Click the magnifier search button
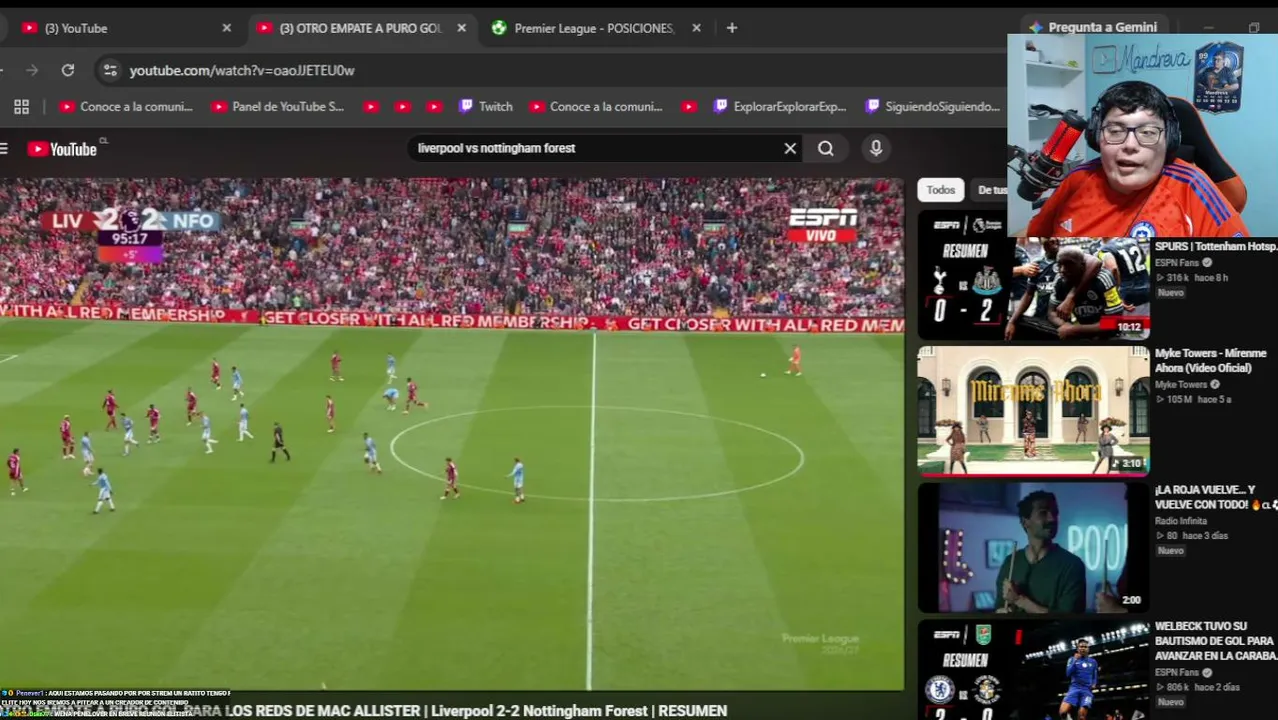 coord(826,148)
